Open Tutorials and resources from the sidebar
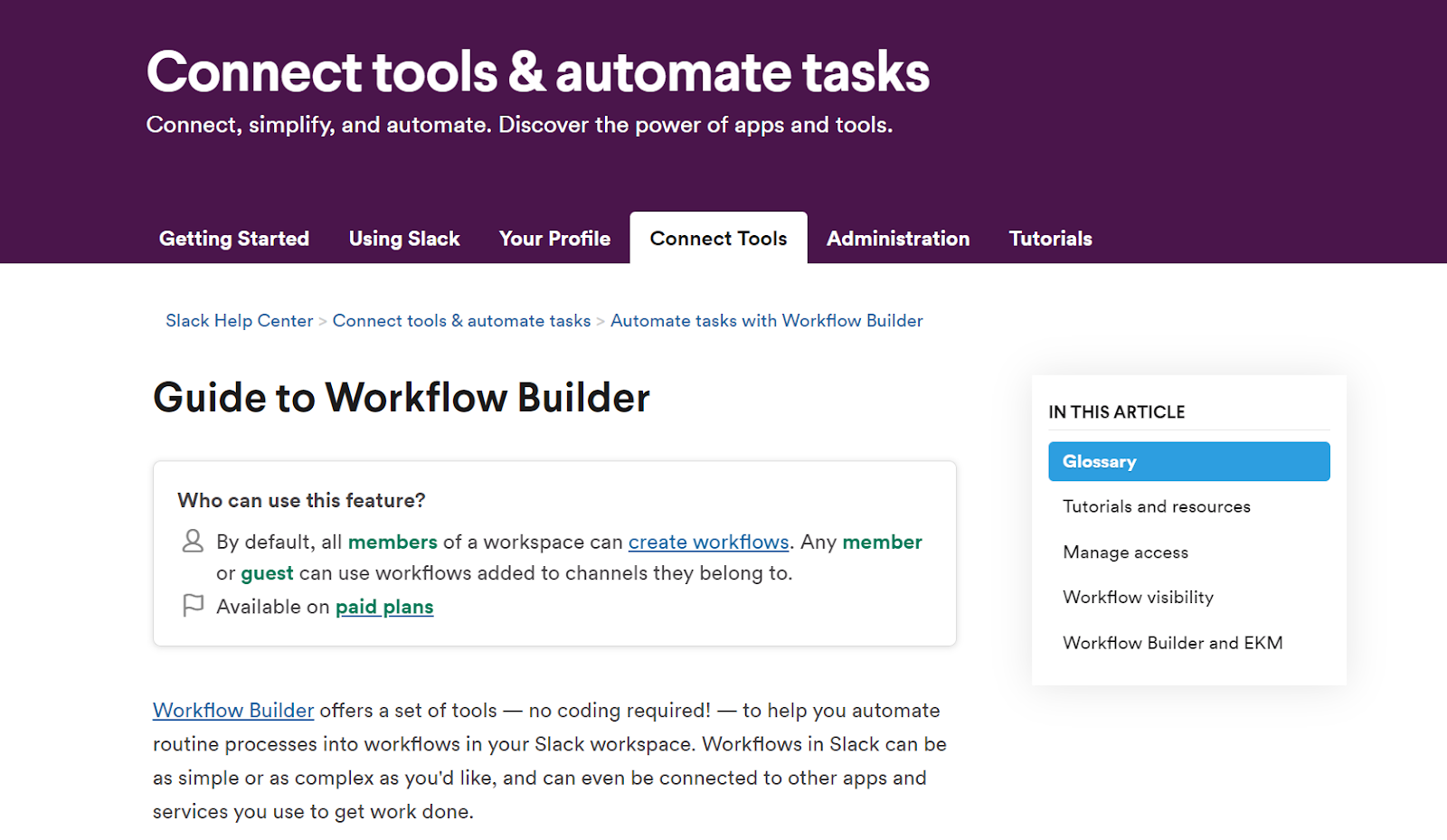 (1156, 506)
